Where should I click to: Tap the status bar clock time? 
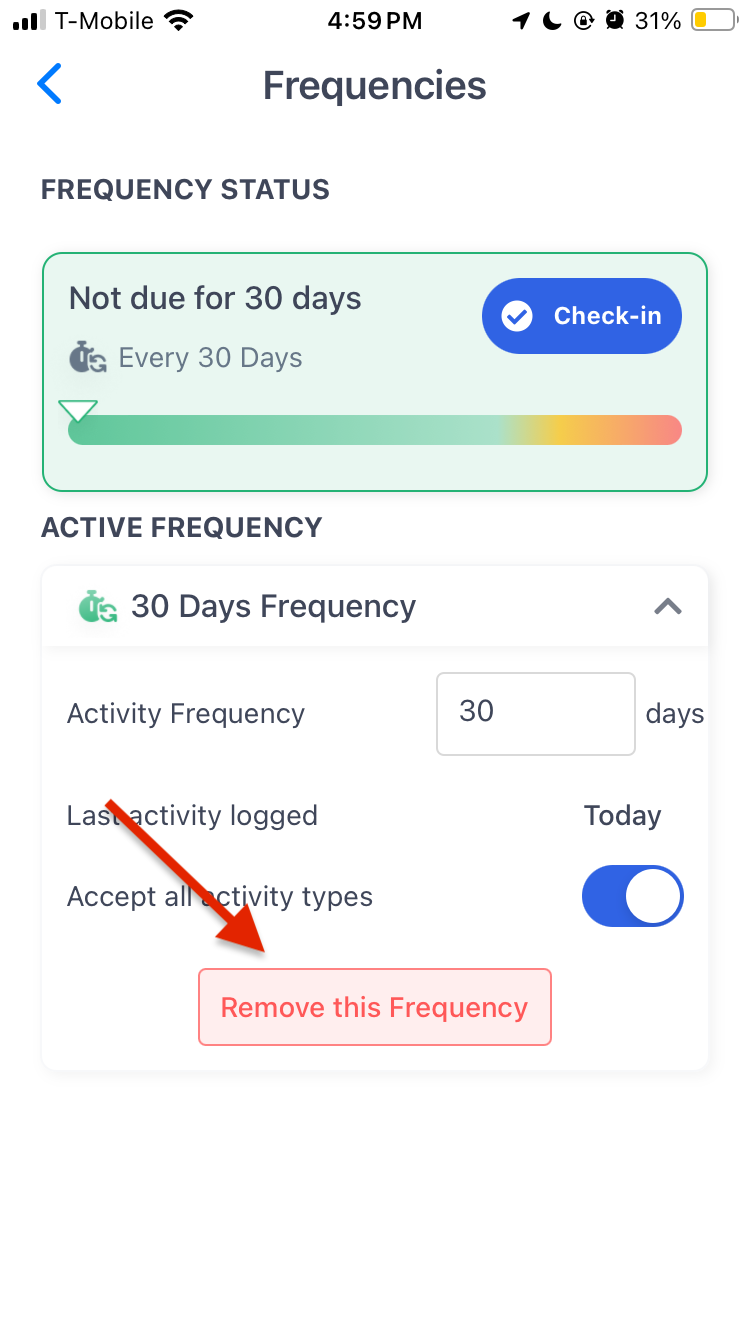(x=375, y=20)
